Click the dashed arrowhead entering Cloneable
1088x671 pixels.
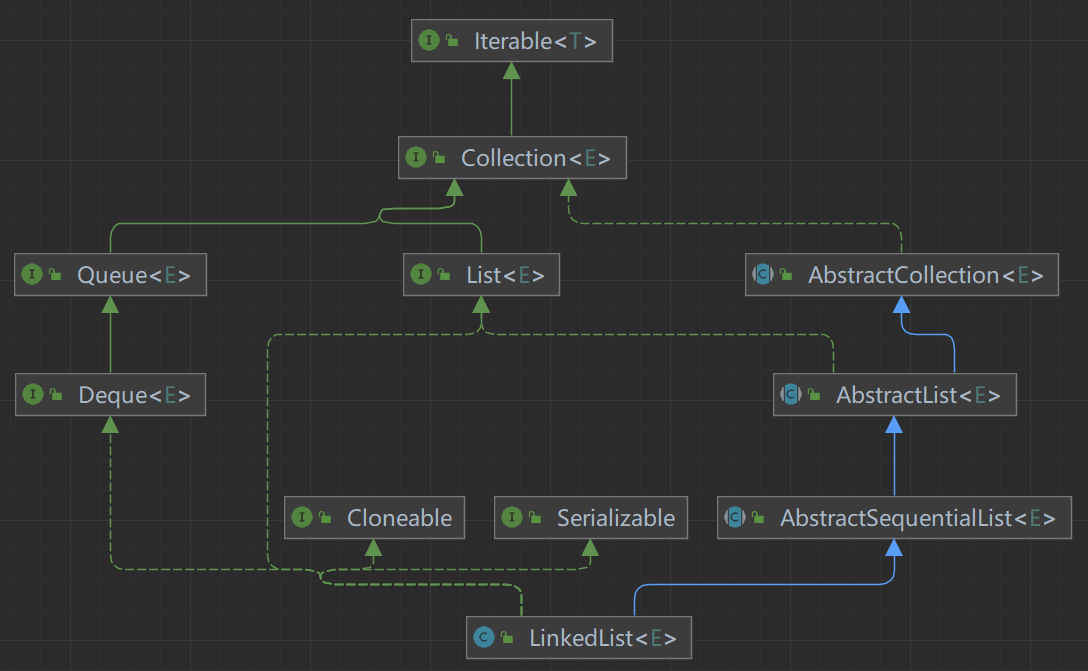pyautogui.click(x=373, y=547)
